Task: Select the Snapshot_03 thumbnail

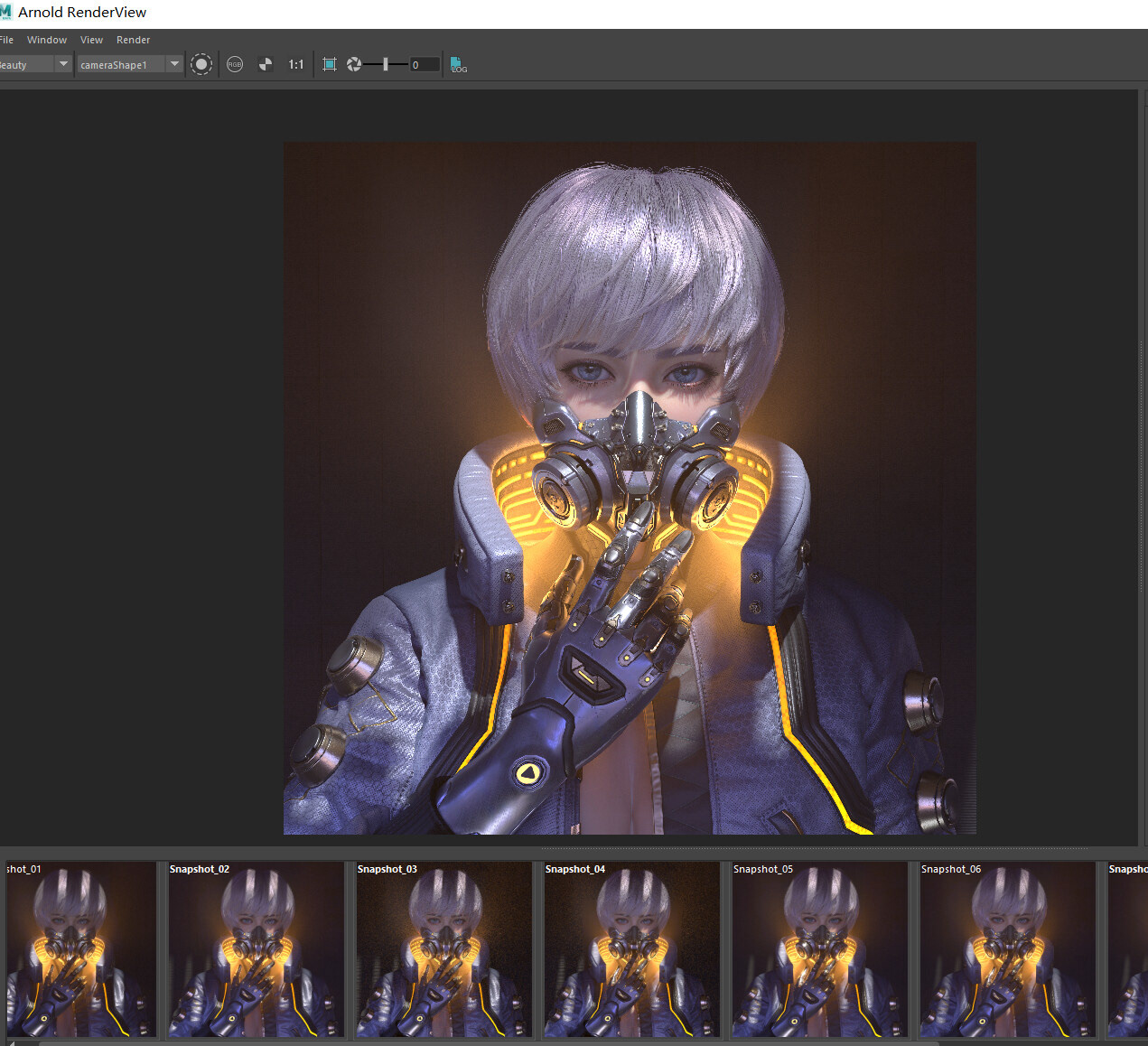Action: pyautogui.click(x=443, y=948)
